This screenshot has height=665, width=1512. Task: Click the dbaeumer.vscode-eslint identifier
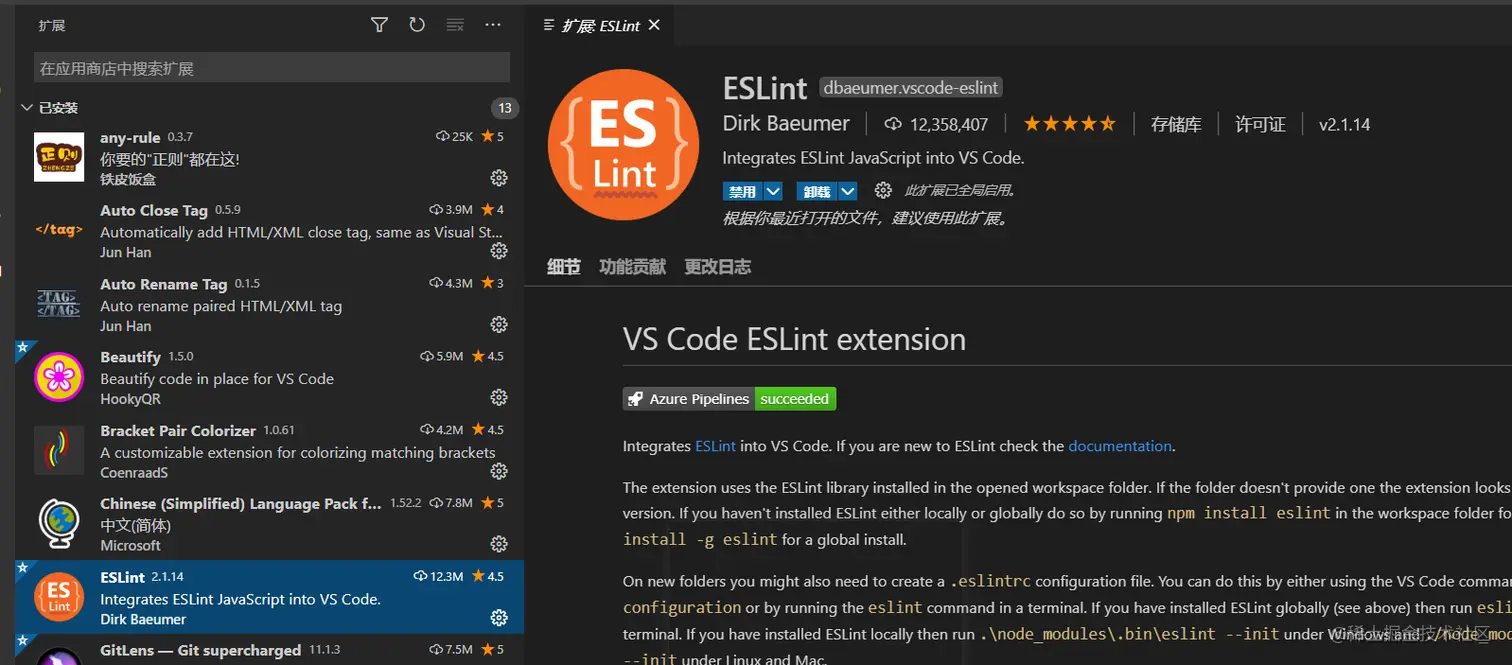[x=910, y=88]
